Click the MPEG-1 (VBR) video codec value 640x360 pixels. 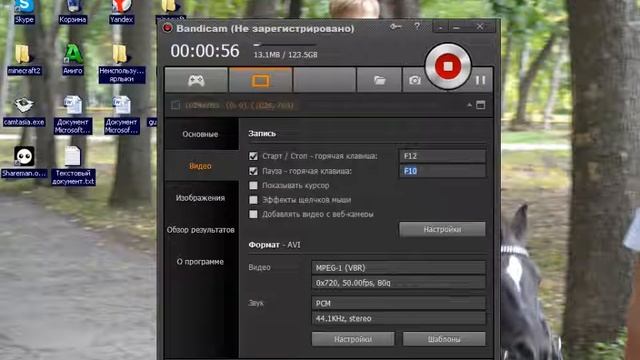399,268
